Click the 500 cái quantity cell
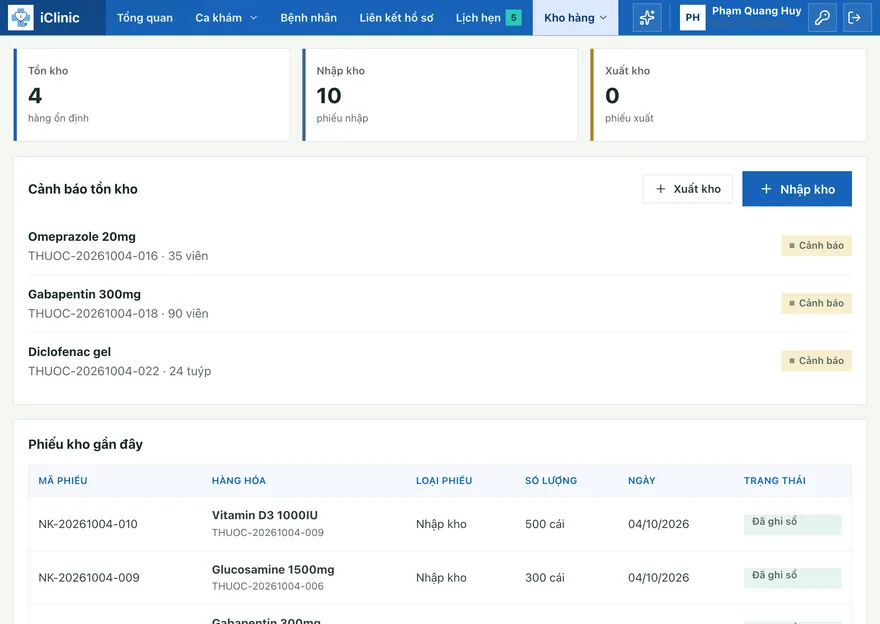Viewport: 880px width, 624px height. pos(545,524)
